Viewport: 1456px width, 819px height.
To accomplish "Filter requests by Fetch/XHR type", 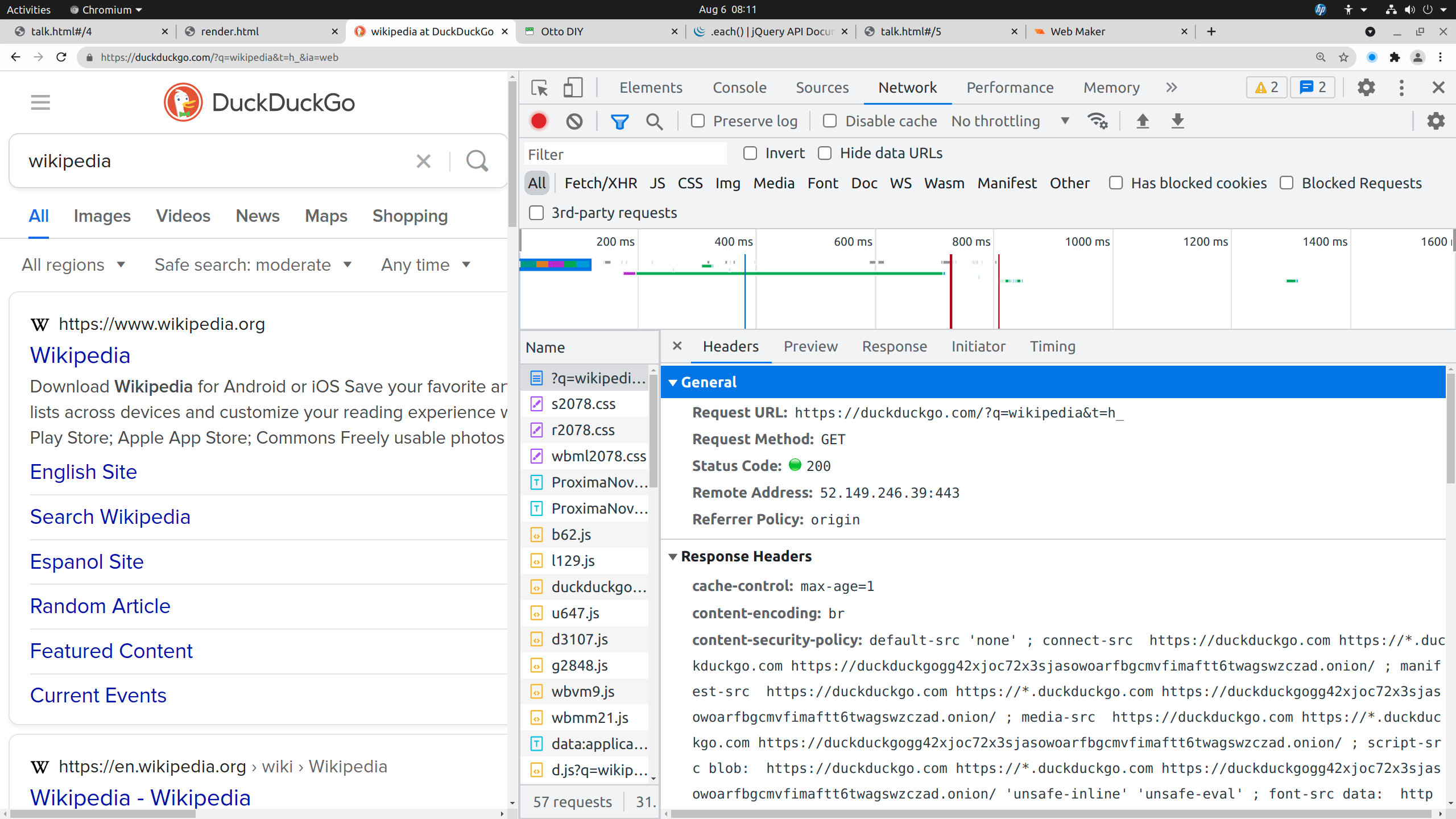I will click(601, 183).
